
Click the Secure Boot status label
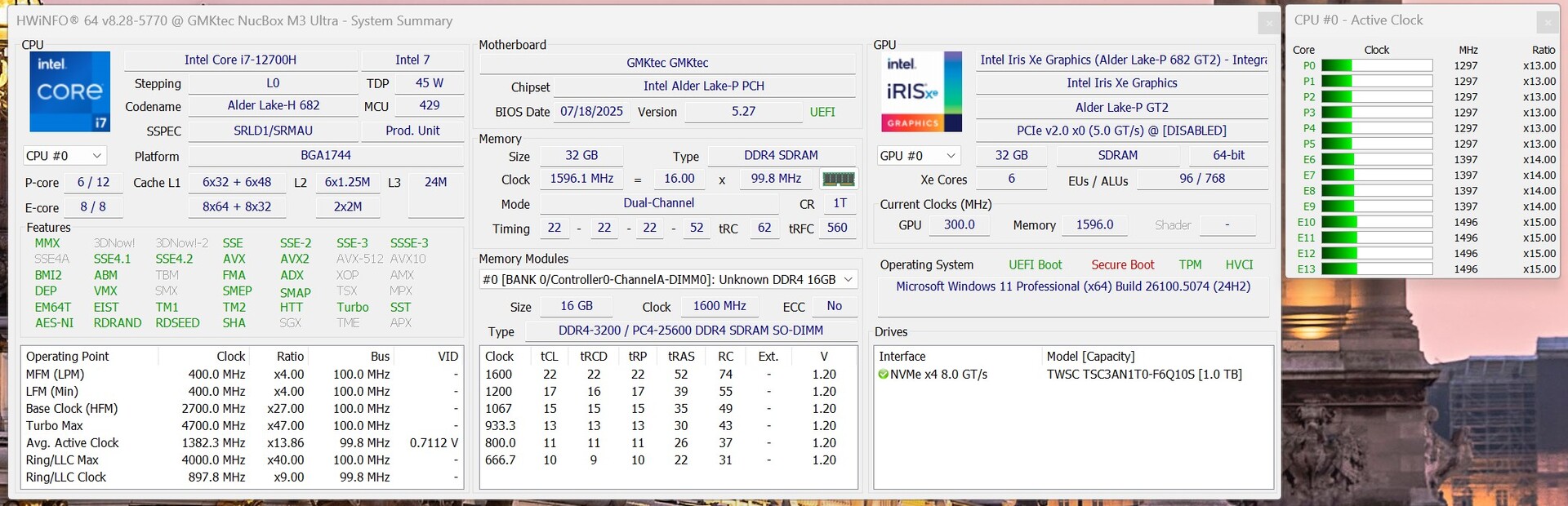coord(1122,265)
